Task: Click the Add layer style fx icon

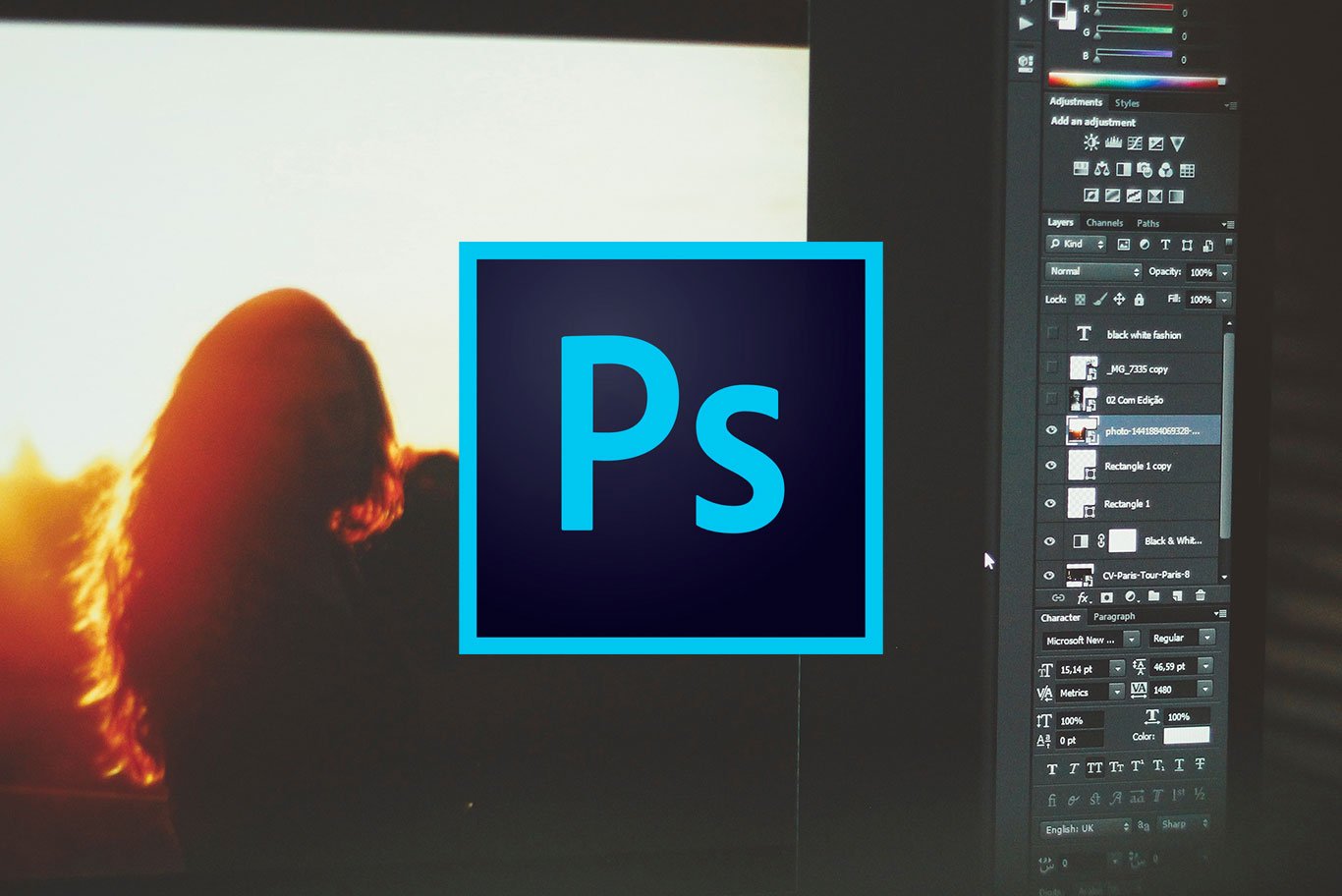Action: pyautogui.click(x=1082, y=596)
